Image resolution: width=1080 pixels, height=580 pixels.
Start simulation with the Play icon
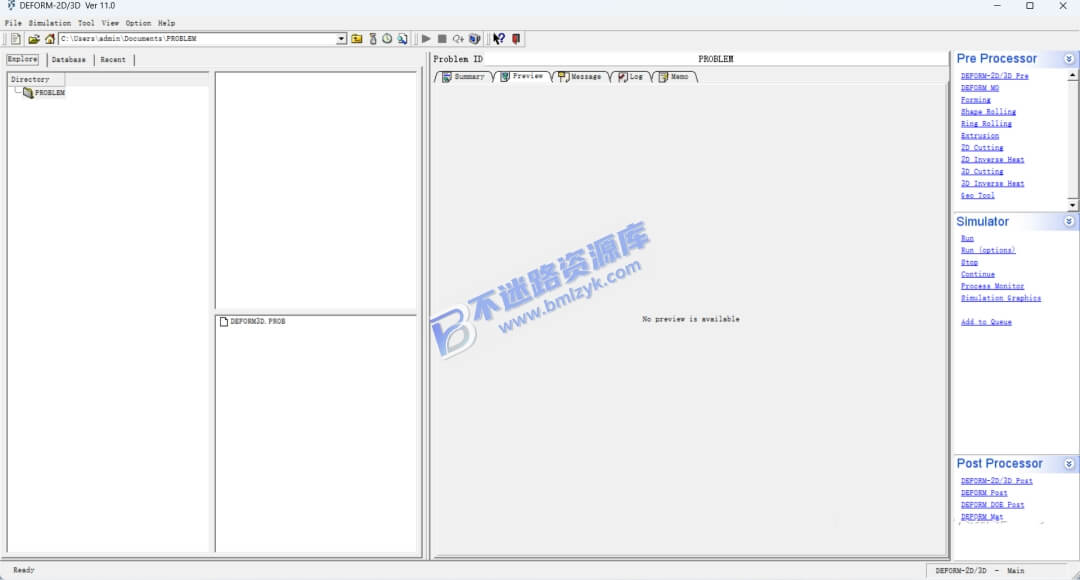click(426, 39)
